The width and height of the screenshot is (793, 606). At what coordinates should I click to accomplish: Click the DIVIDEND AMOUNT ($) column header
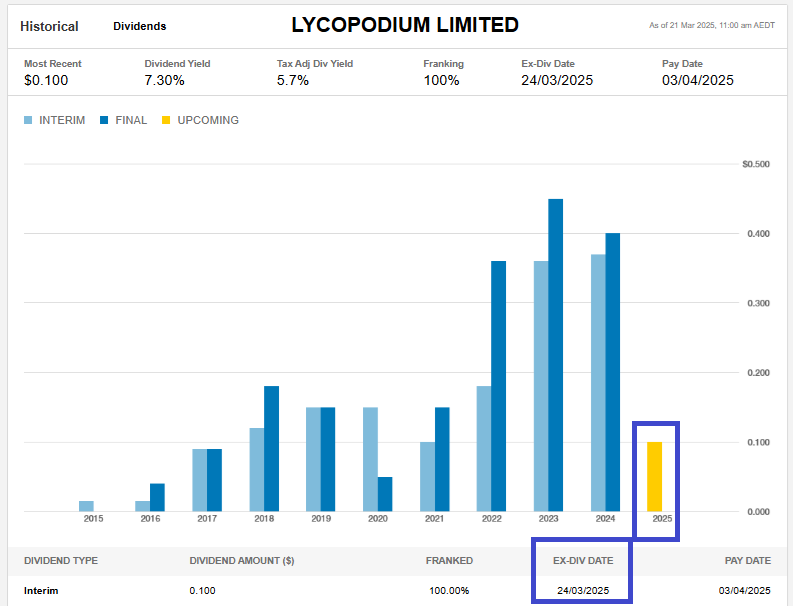pyautogui.click(x=242, y=560)
